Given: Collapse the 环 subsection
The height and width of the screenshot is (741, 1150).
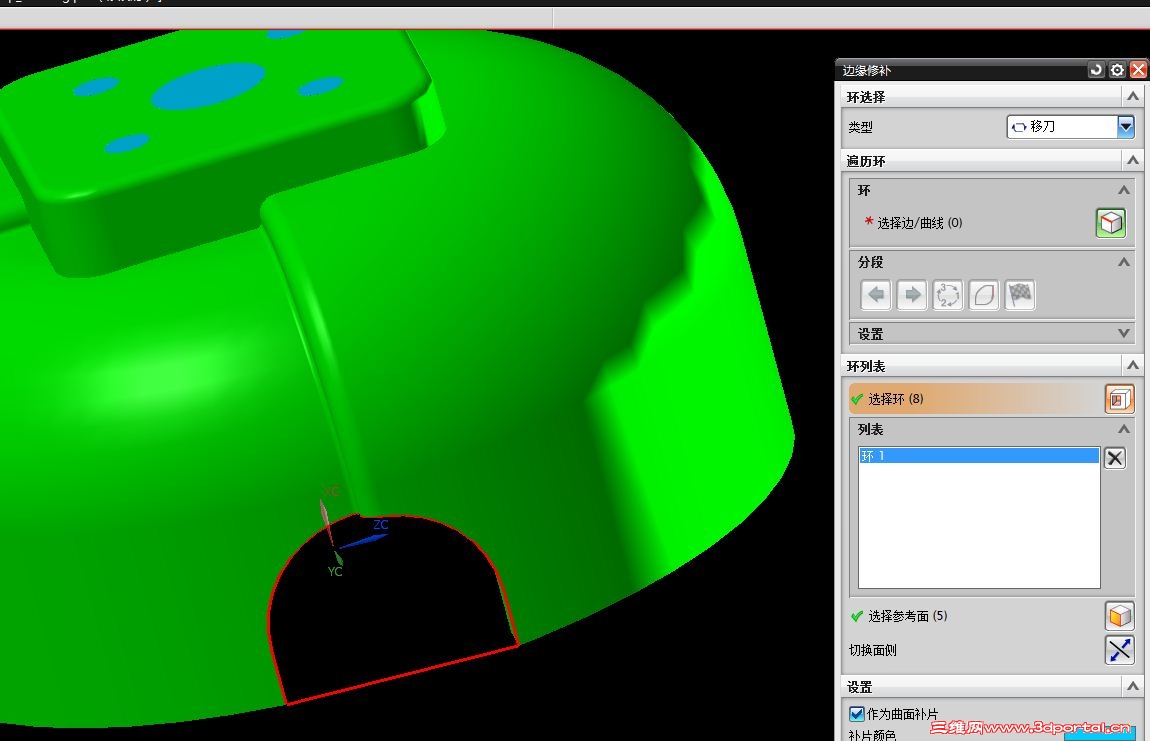Looking at the screenshot, I should (1124, 190).
